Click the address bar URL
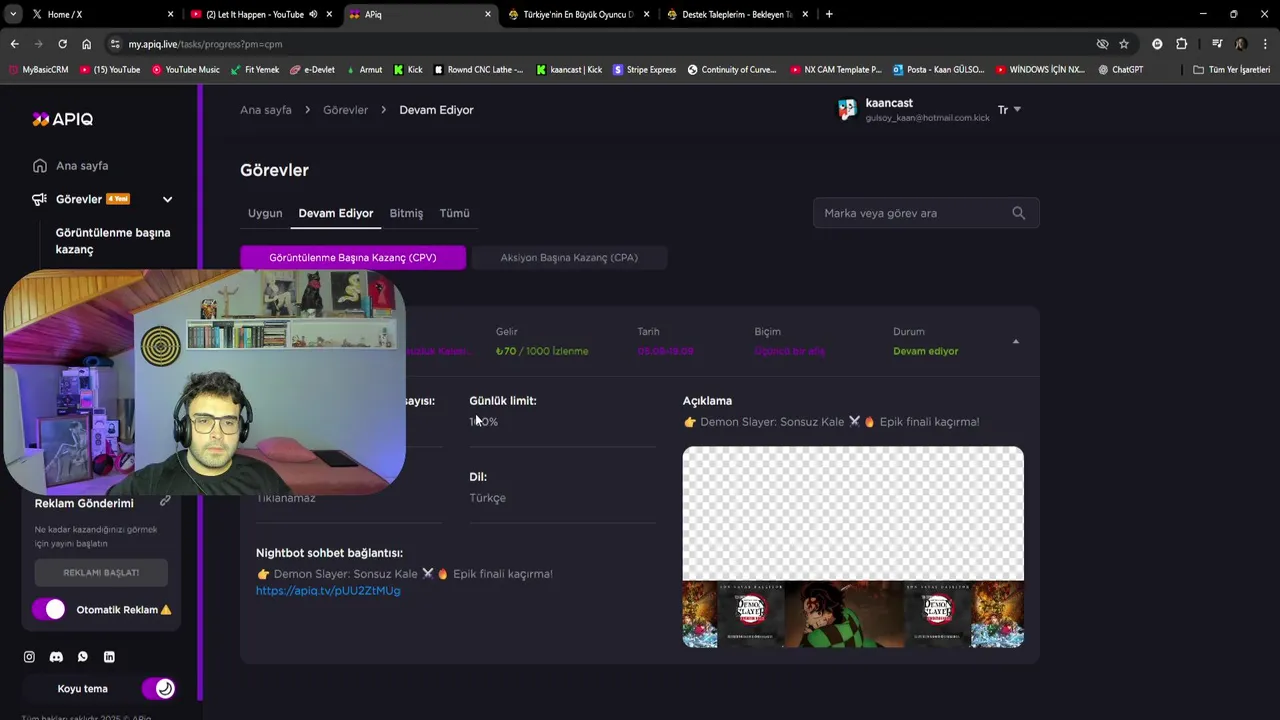 point(205,44)
